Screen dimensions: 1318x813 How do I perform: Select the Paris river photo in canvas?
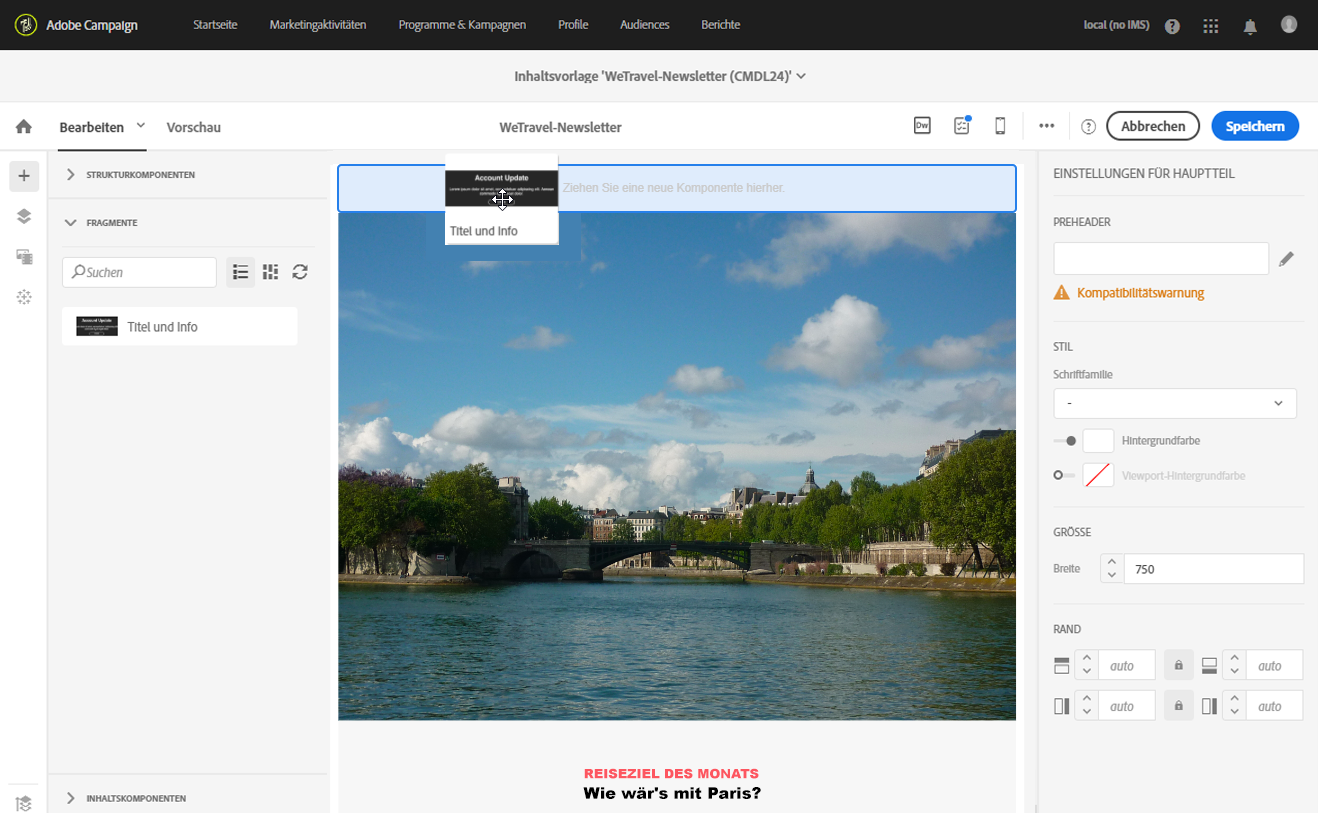coord(677,466)
